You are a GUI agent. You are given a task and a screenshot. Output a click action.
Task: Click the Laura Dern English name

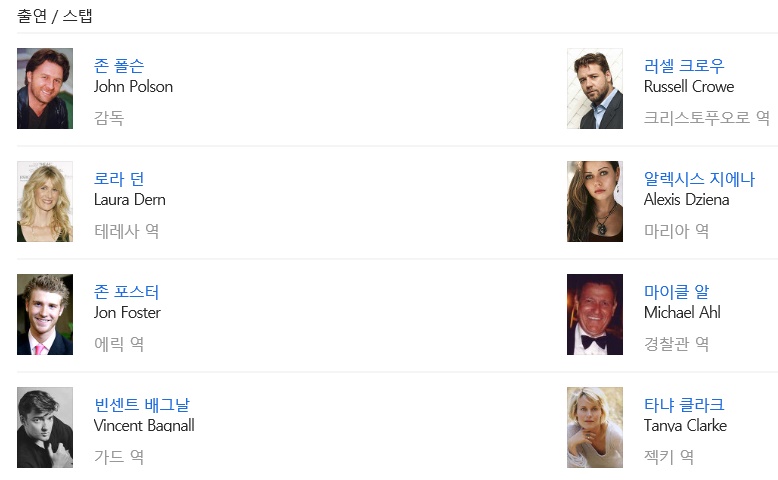129,200
